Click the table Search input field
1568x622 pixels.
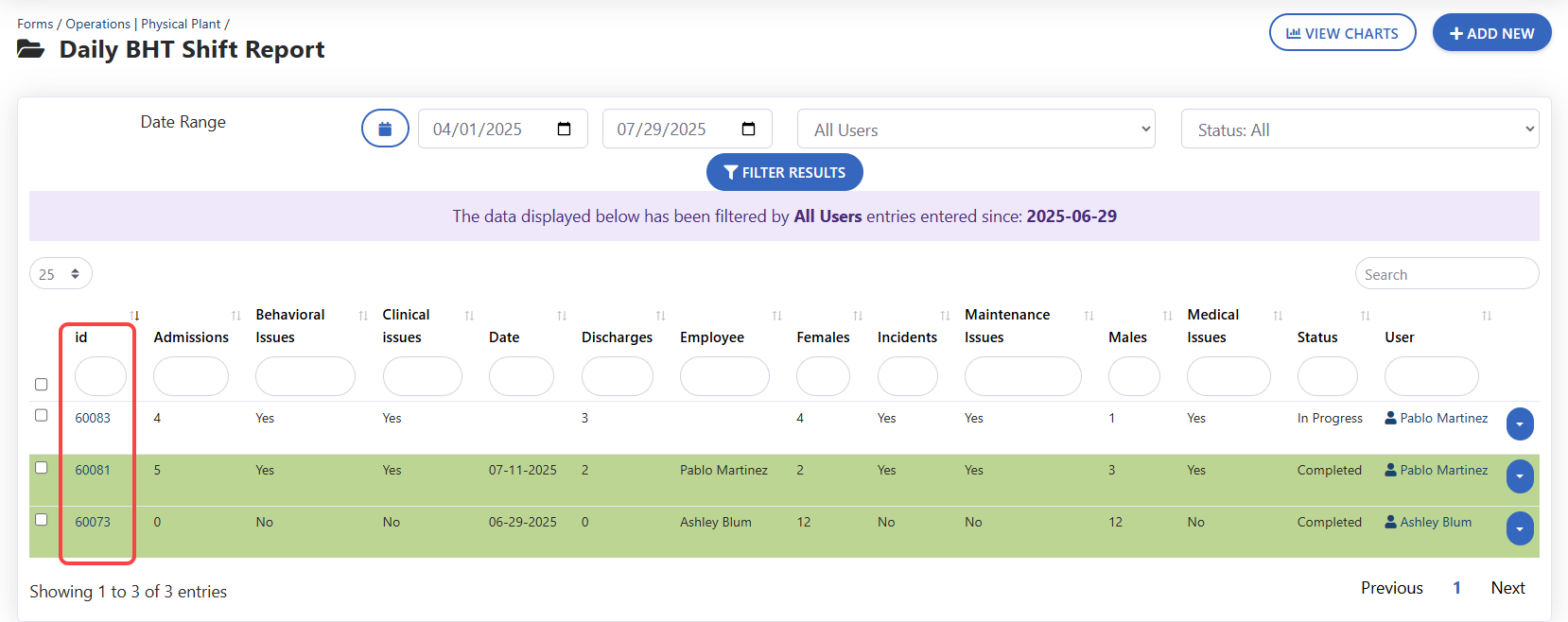coord(1446,274)
